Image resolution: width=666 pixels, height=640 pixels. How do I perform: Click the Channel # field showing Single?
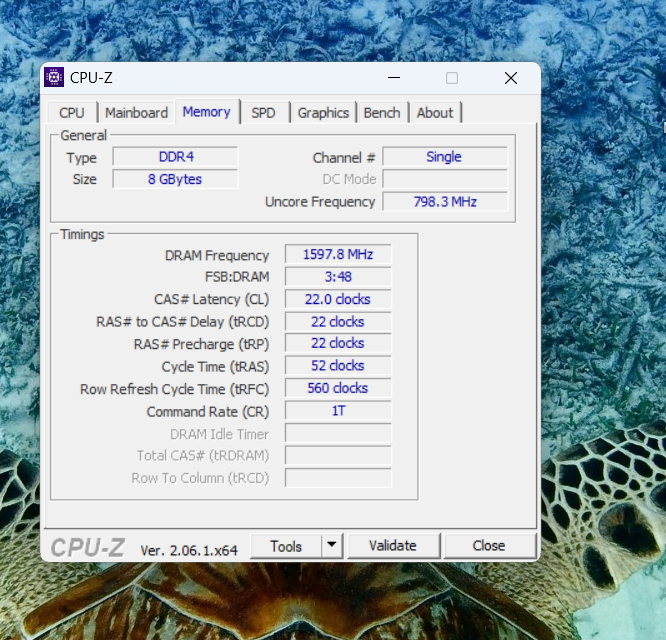pyautogui.click(x=445, y=157)
